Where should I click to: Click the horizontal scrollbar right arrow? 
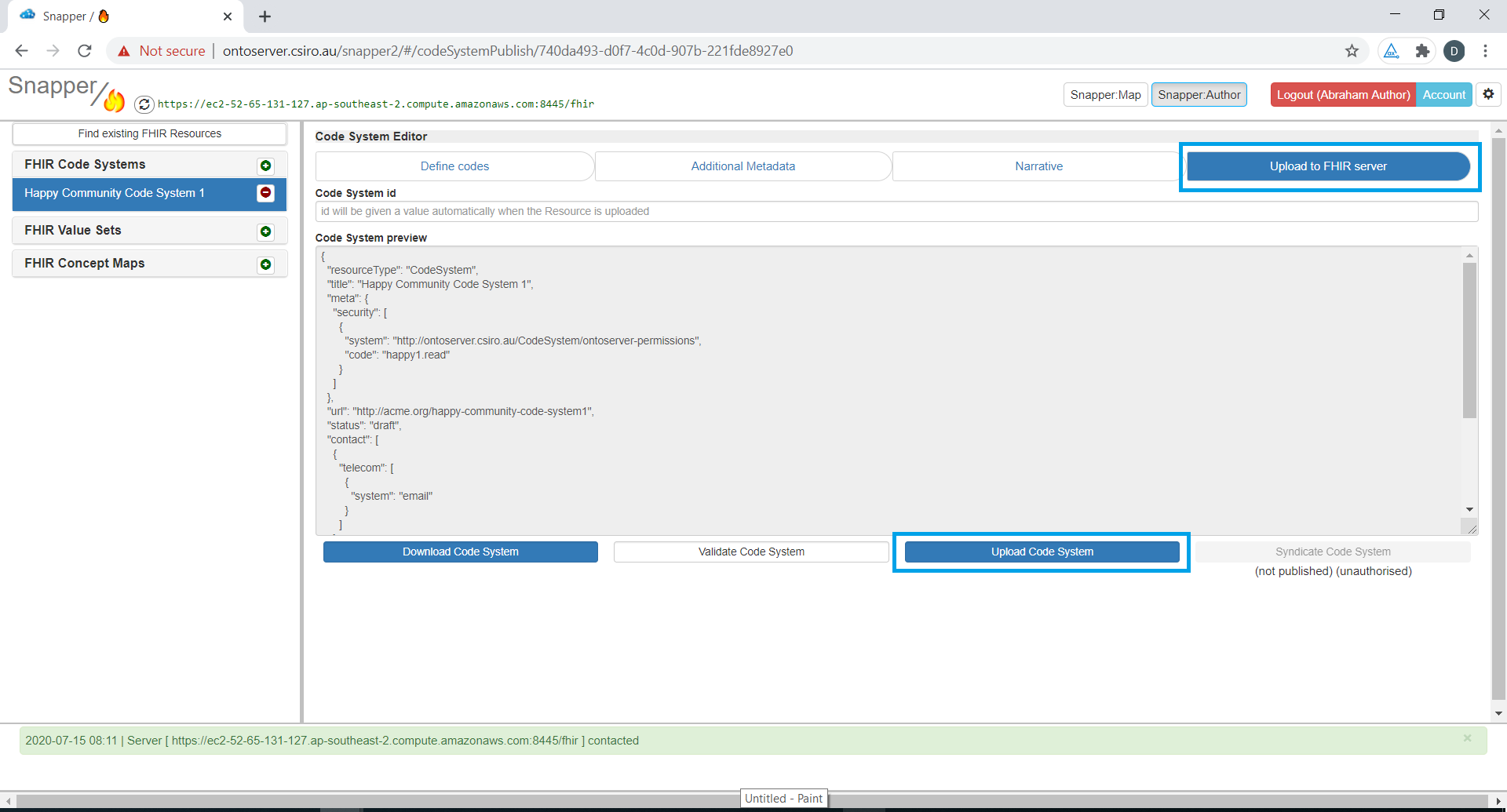coord(1498,801)
